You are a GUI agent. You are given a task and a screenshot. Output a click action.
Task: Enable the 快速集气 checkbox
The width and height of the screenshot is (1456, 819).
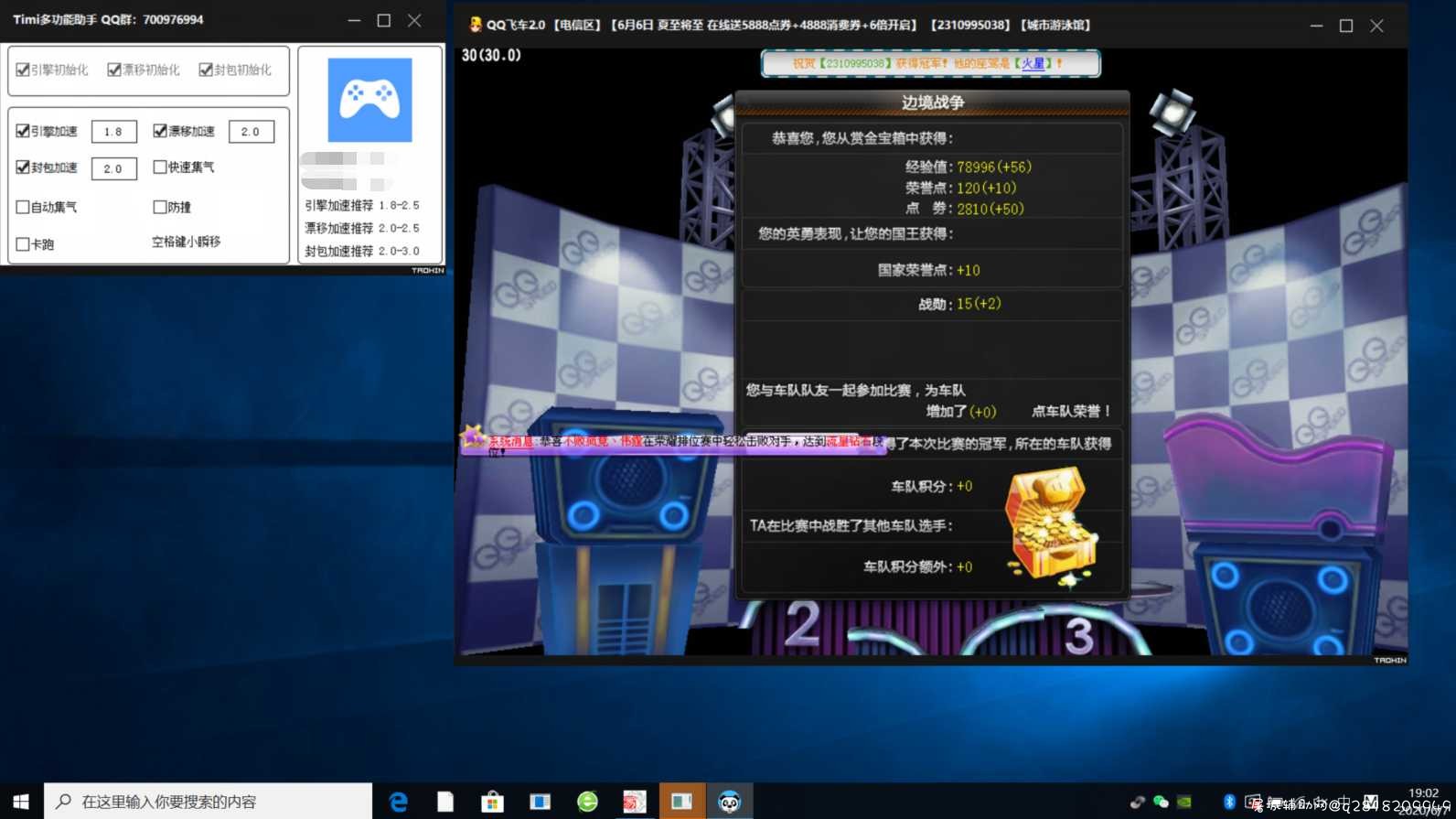point(160,167)
